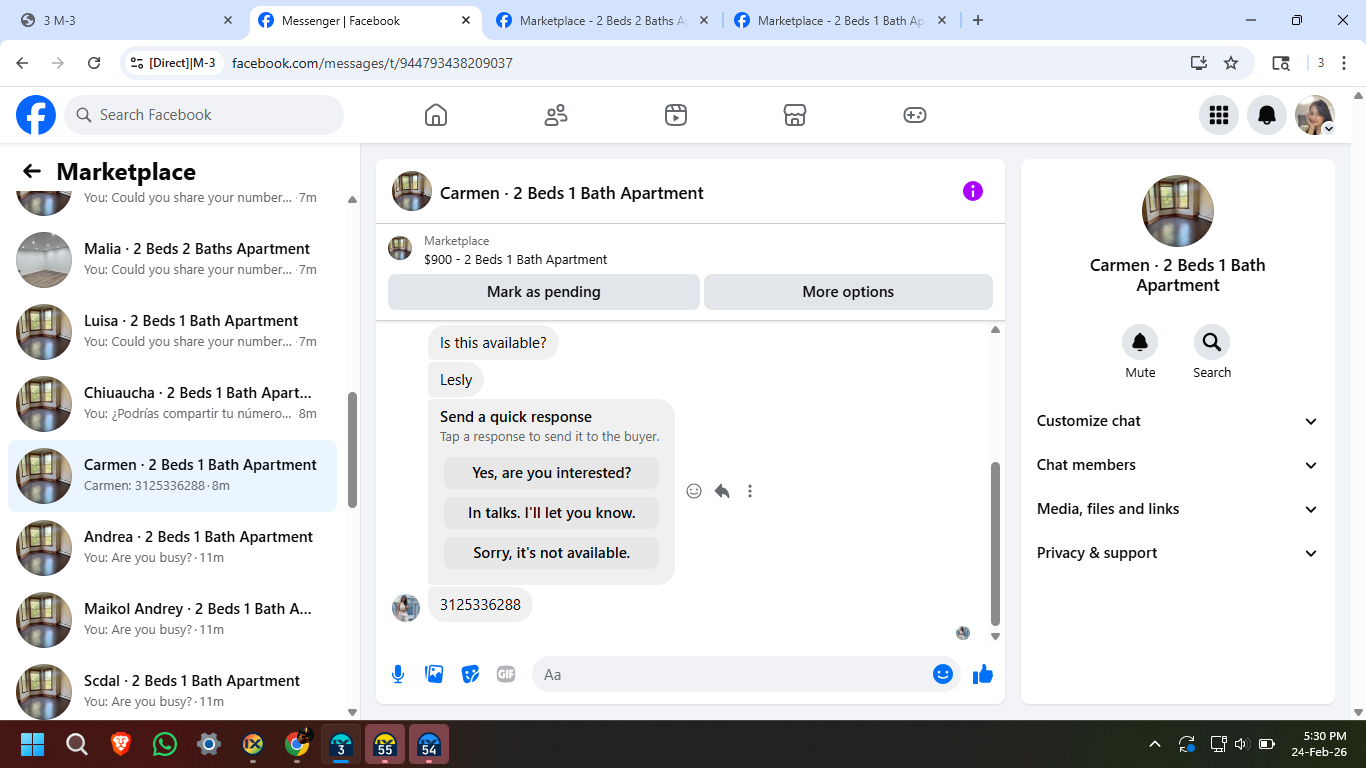This screenshot has width=1366, height=768.
Task: Open the Marketplace storefront icon
Action: (x=795, y=115)
